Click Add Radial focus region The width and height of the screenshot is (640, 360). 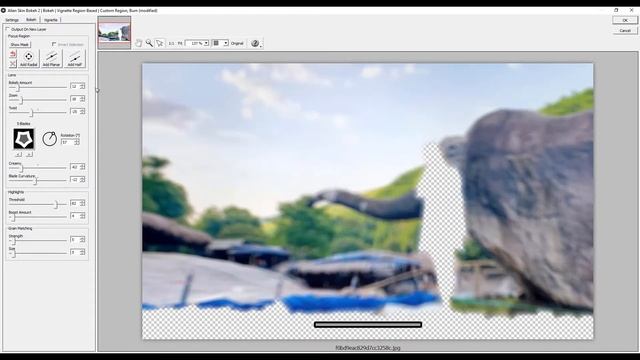click(29, 58)
